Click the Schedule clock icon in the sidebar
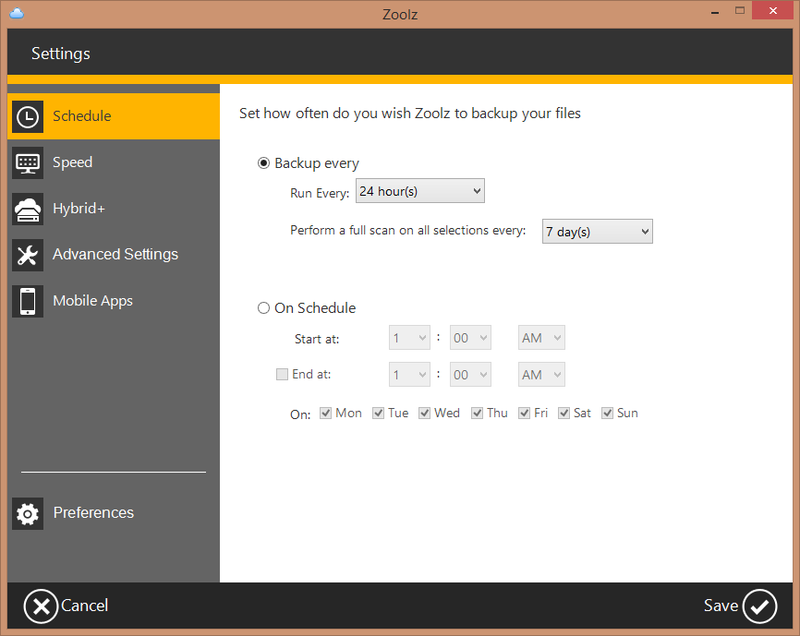Screen dimensions: 800x636 pyautogui.click(x=28, y=117)
